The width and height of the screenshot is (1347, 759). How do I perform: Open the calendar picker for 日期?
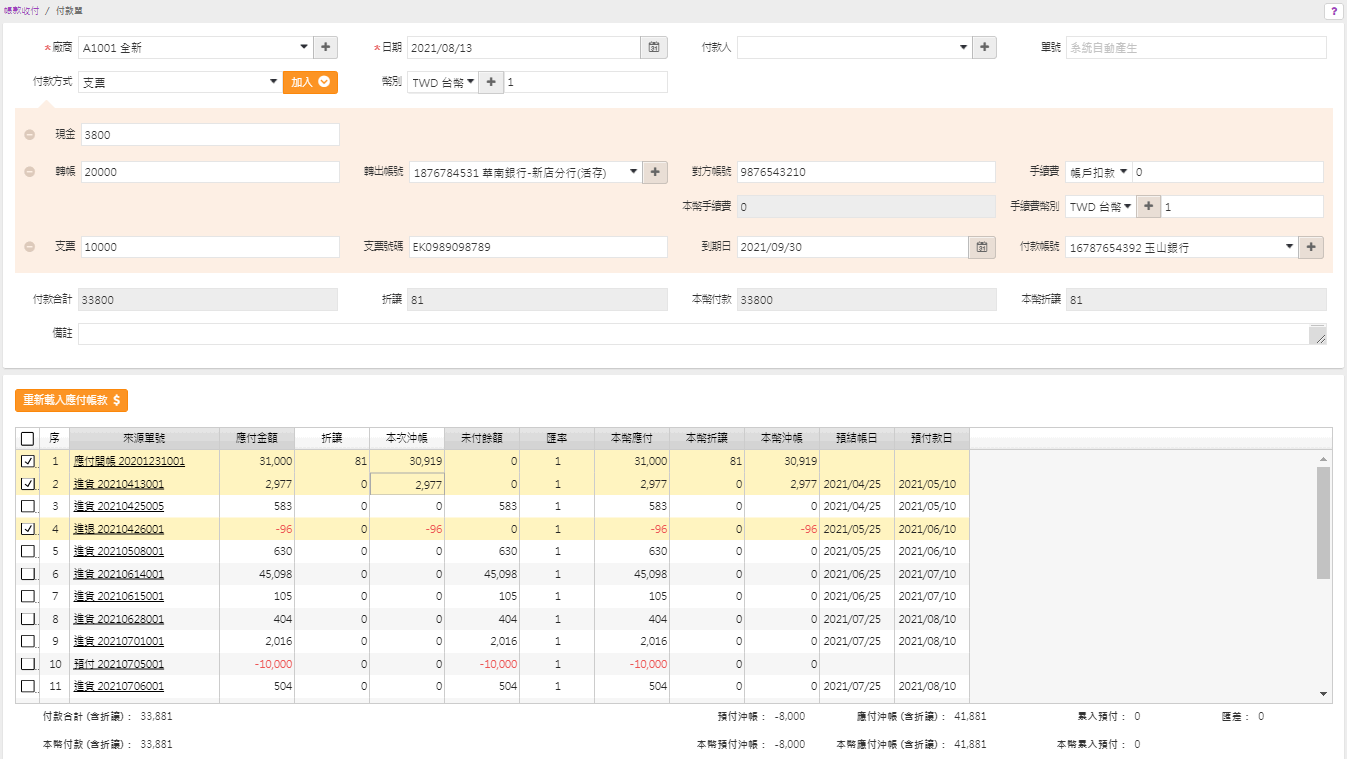tap(653, 47)
